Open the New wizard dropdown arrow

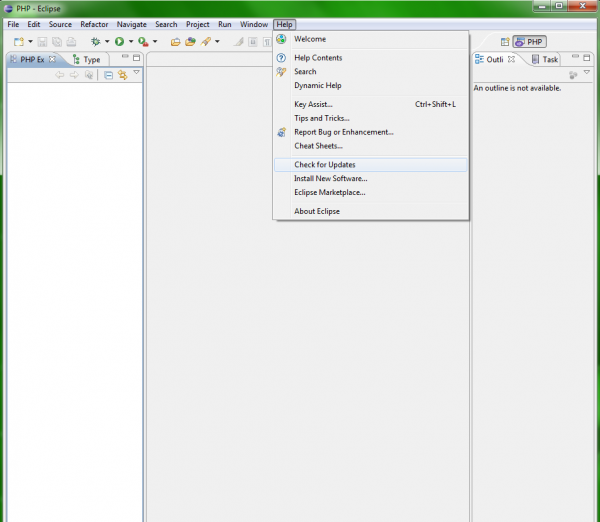coord(30,41)
